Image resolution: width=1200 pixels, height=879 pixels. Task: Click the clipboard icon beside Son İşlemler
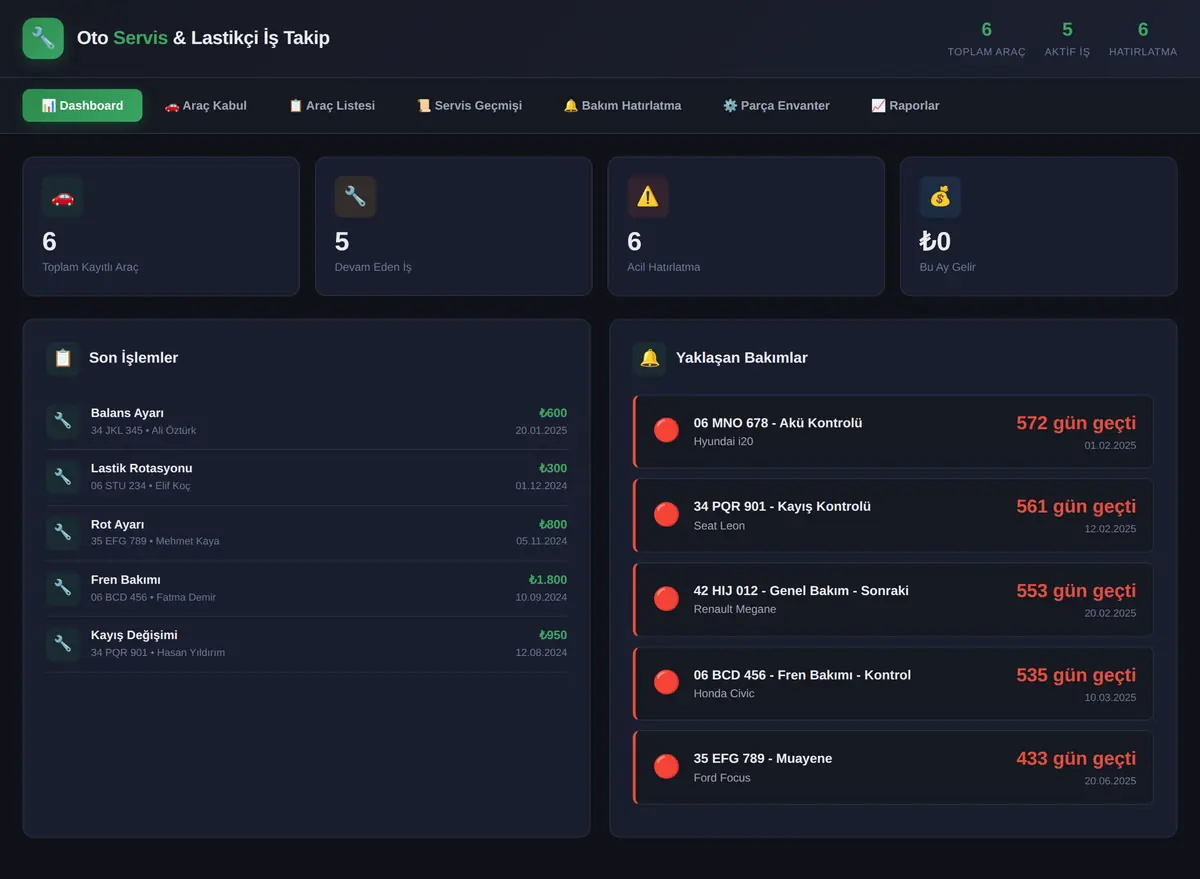(63, 358)
